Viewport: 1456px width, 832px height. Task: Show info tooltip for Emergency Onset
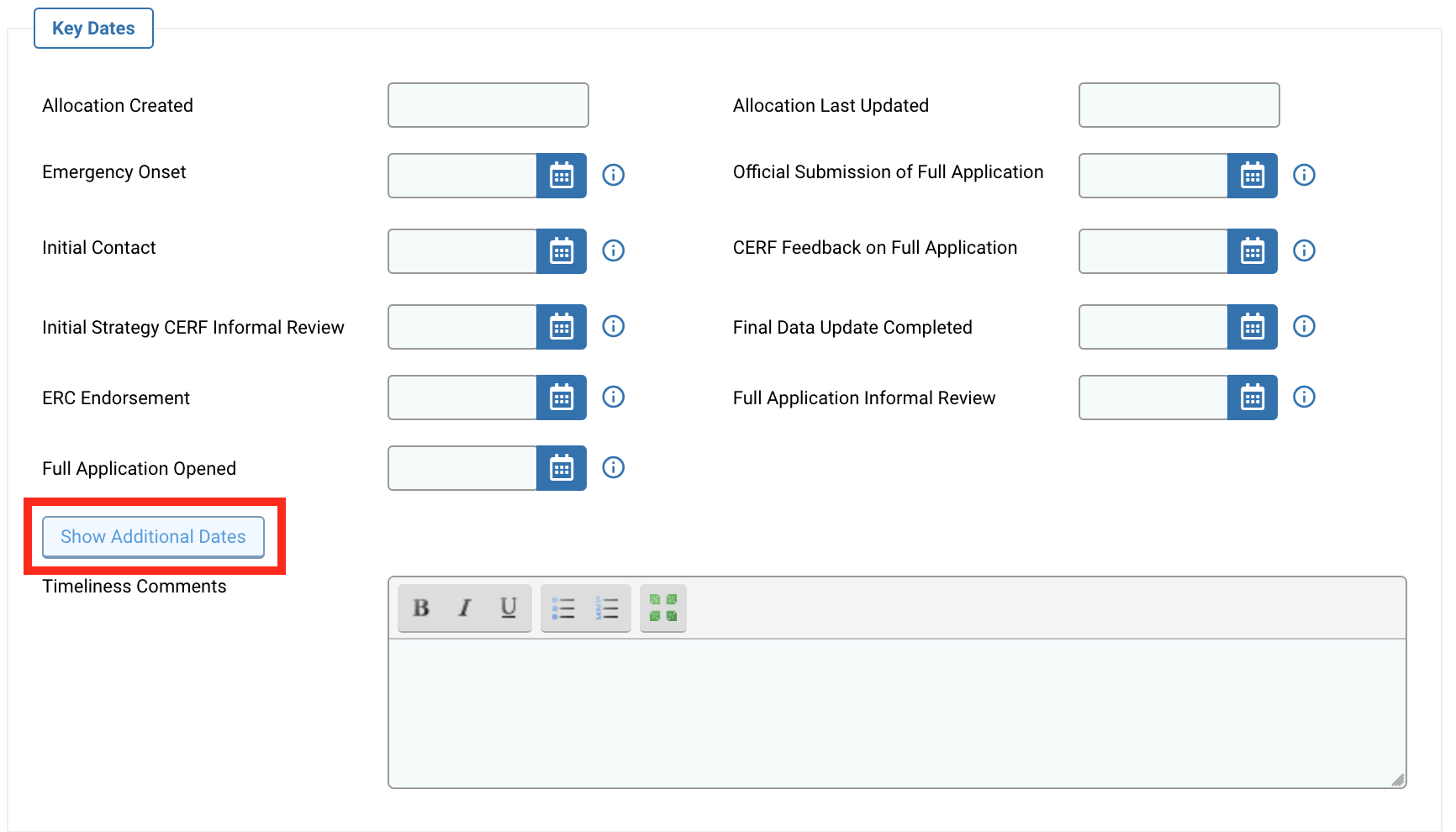(614, 175)
